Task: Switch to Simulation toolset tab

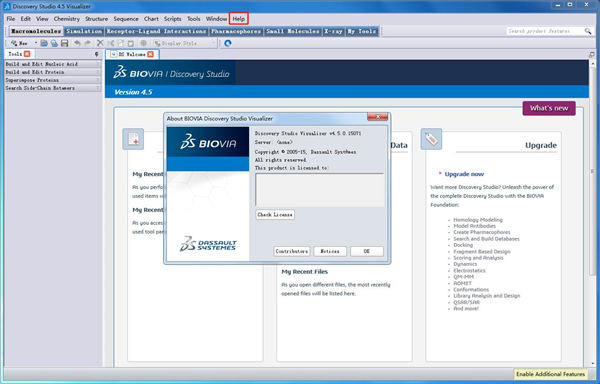Action: coord(84,31)
